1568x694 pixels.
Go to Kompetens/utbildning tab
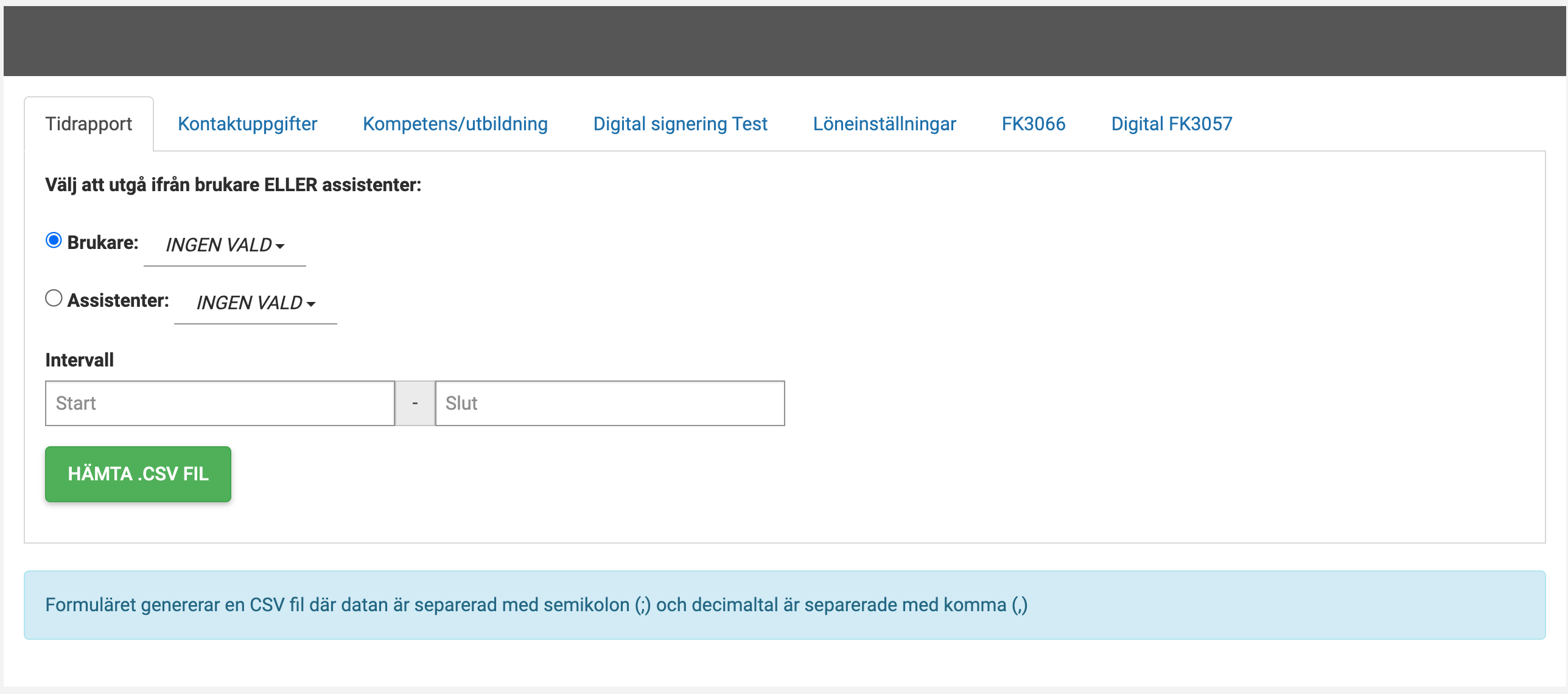click(x=455, y=124)
